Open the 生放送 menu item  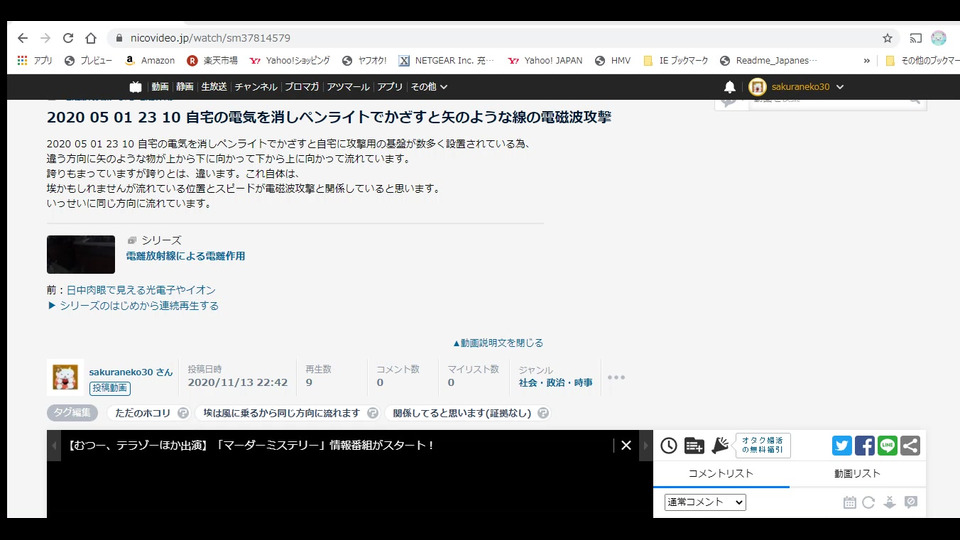tap(214, 87)
